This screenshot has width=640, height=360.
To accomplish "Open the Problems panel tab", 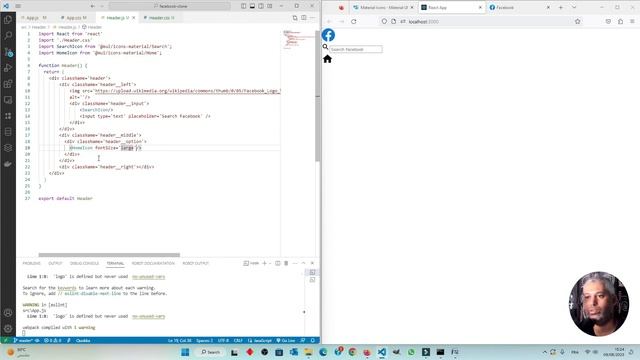I will point(31,264).
